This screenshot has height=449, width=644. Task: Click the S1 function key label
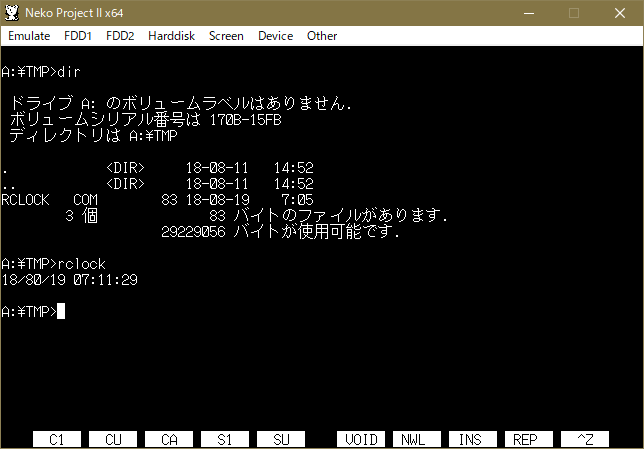click(225, 439)
